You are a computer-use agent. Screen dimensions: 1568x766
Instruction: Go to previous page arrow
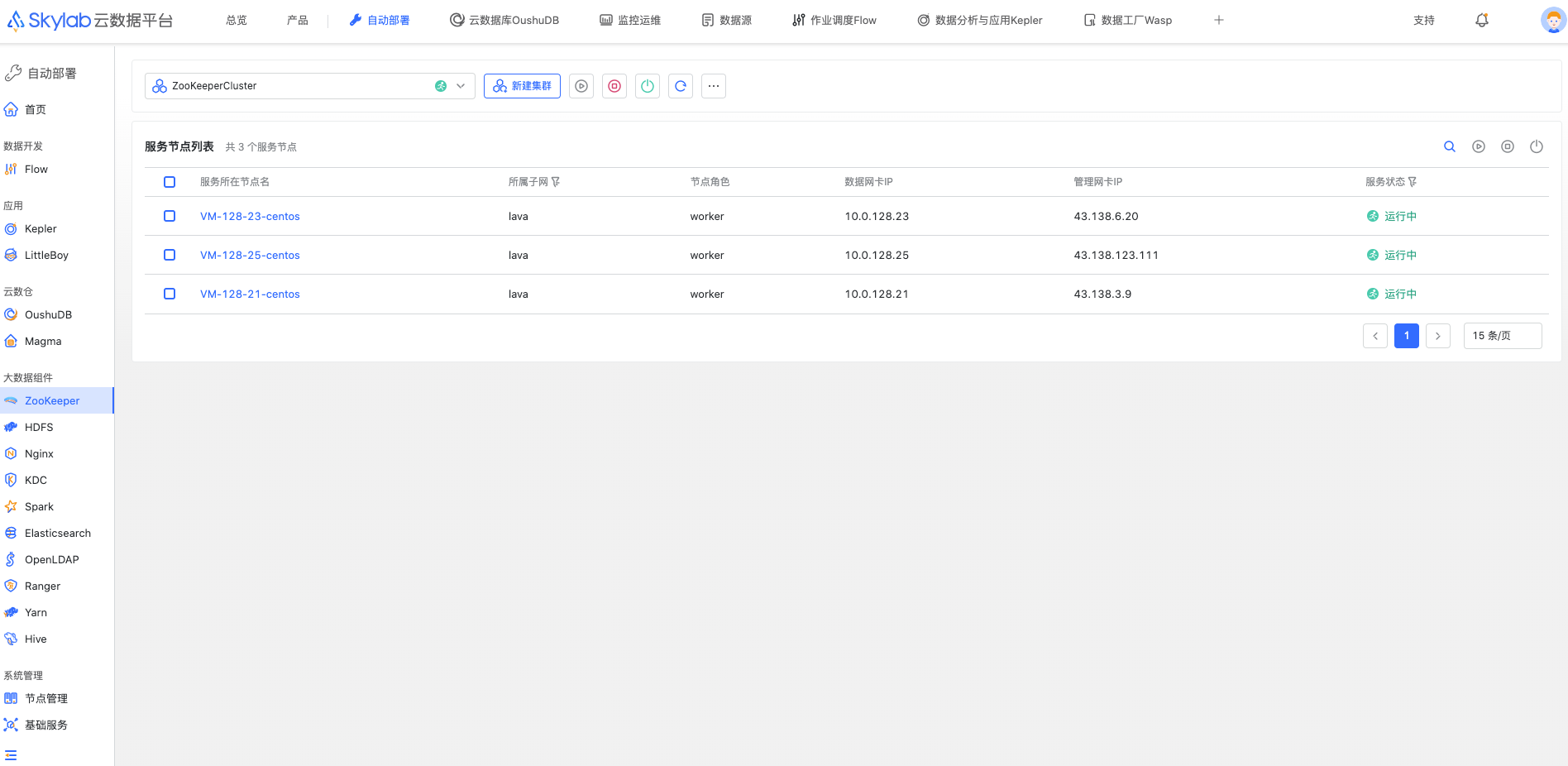point(1375,336)
